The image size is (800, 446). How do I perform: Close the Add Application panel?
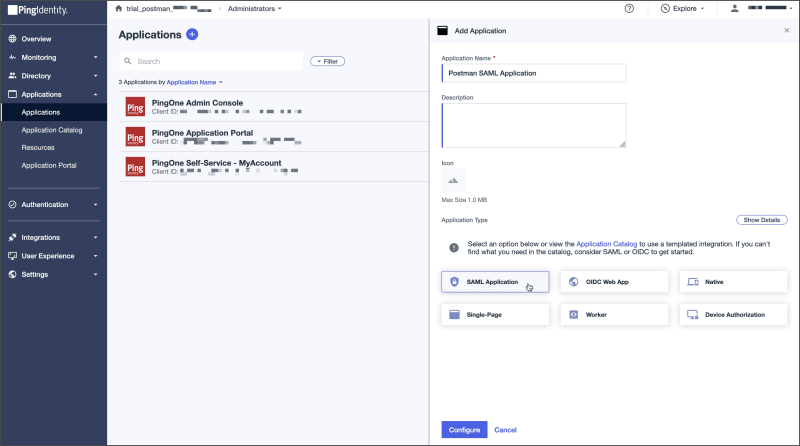[786, 31]
